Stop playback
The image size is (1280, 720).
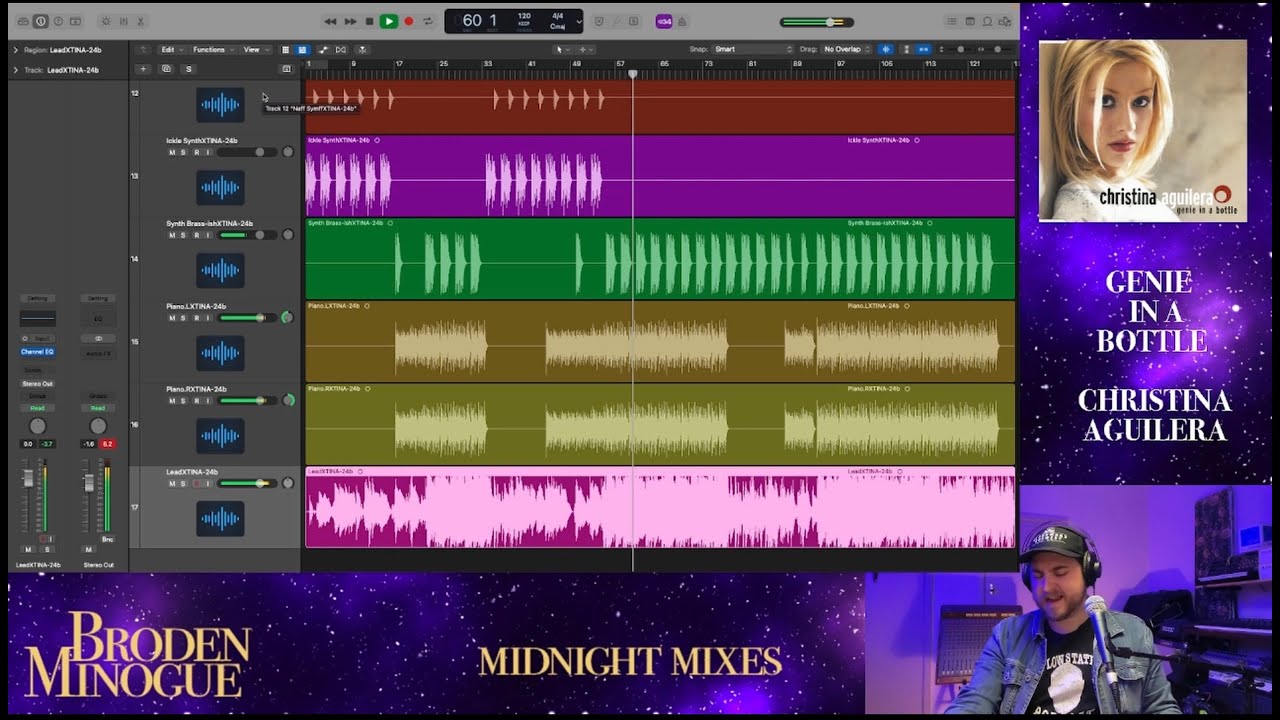[369, 21]
